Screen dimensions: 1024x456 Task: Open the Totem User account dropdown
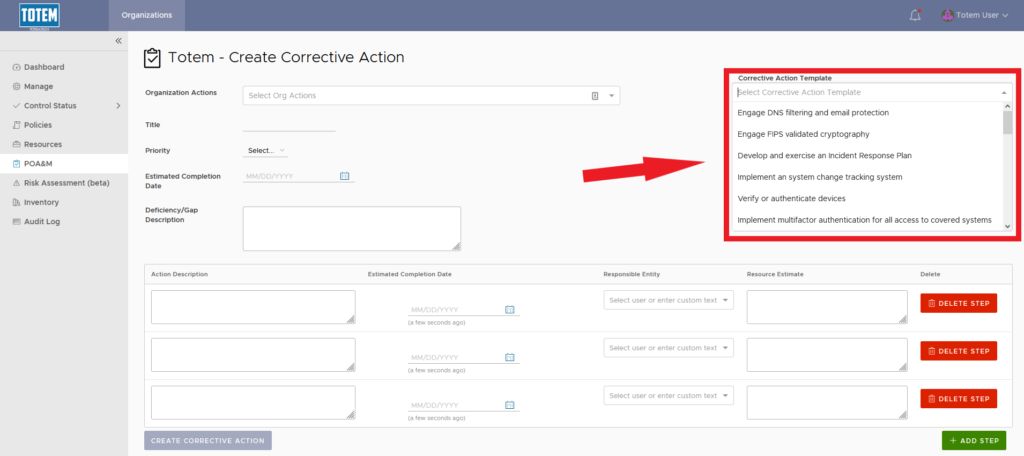pyautogui.click(x=976, y=15)
